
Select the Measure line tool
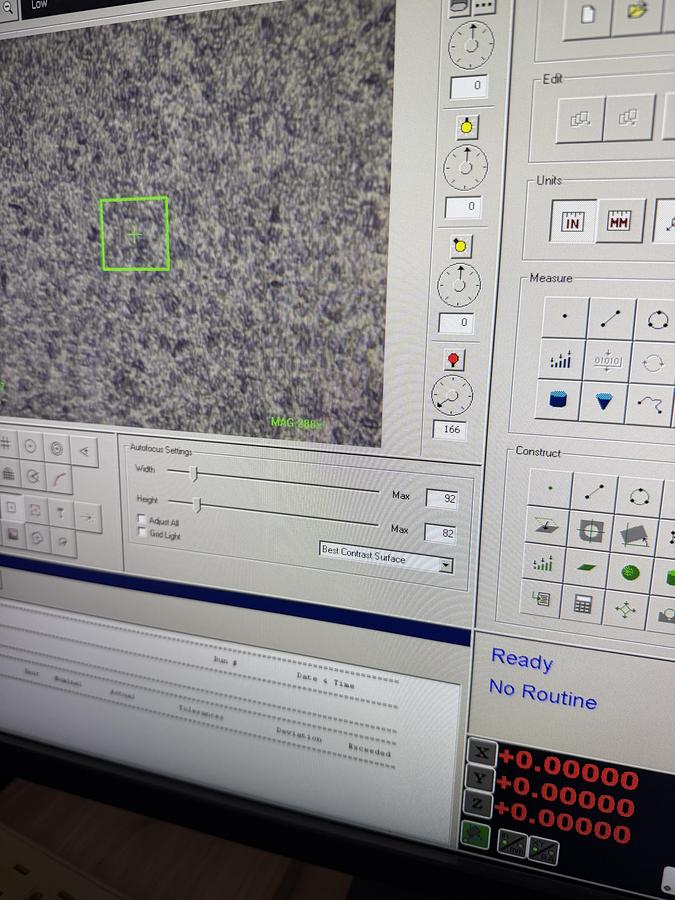[610, 319]
